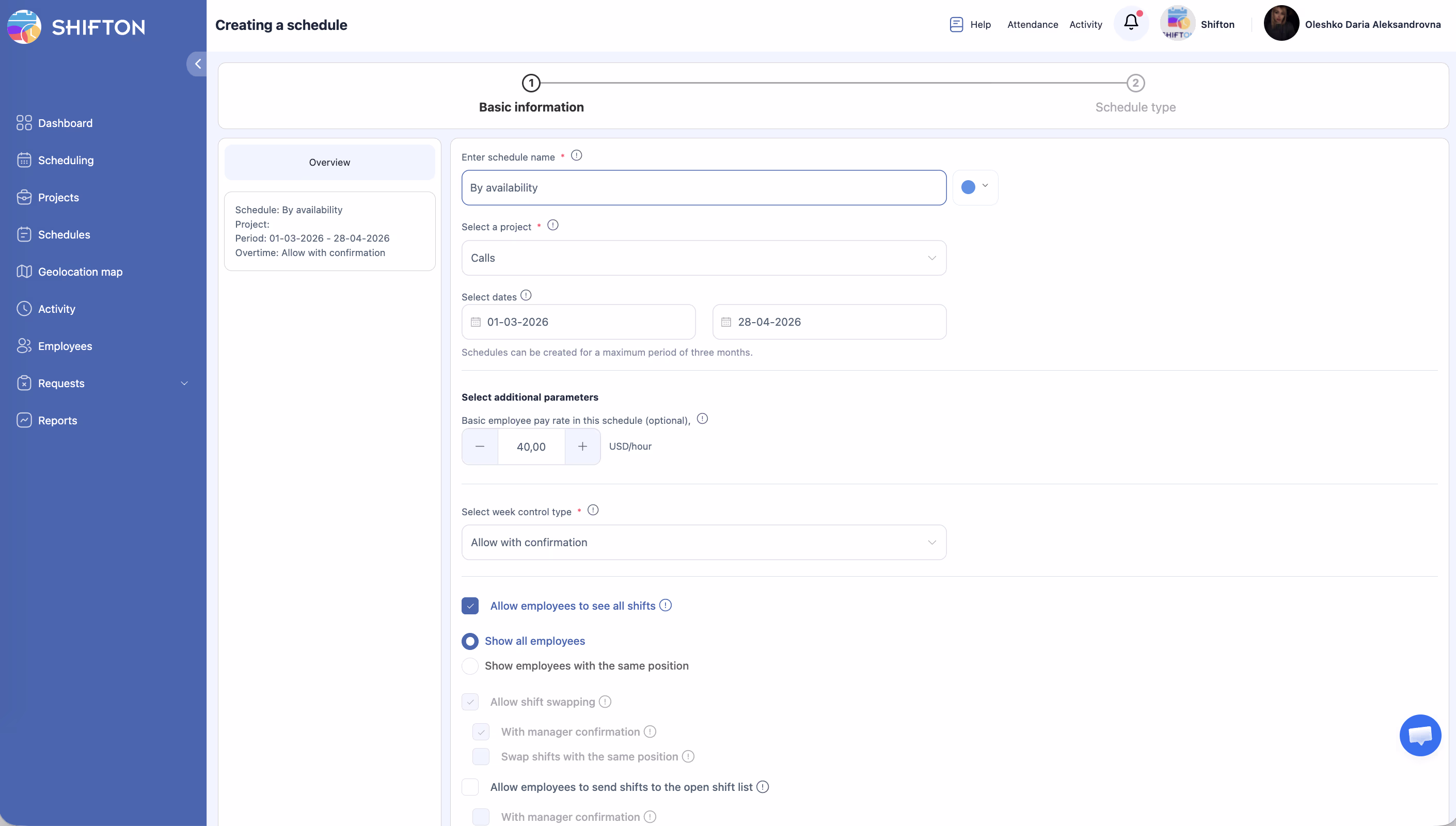The height and width of the screenshot is (826, 1456).
Task: Click the Overview button
Action: coord(329,162)
